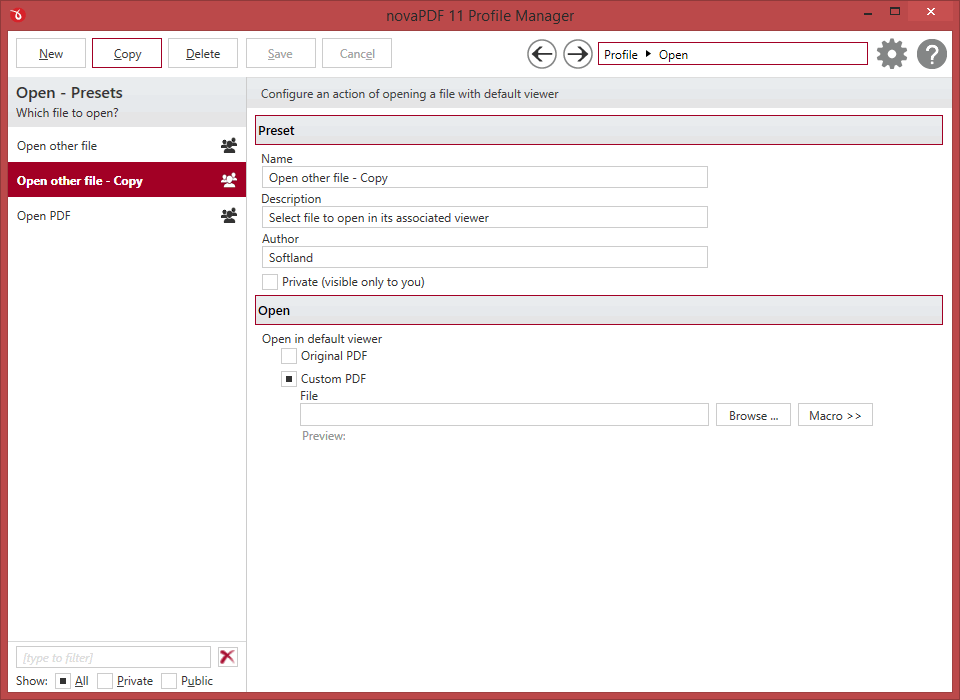Click the Configure an action description text
The image size is (960, 700).
point(410,94)
